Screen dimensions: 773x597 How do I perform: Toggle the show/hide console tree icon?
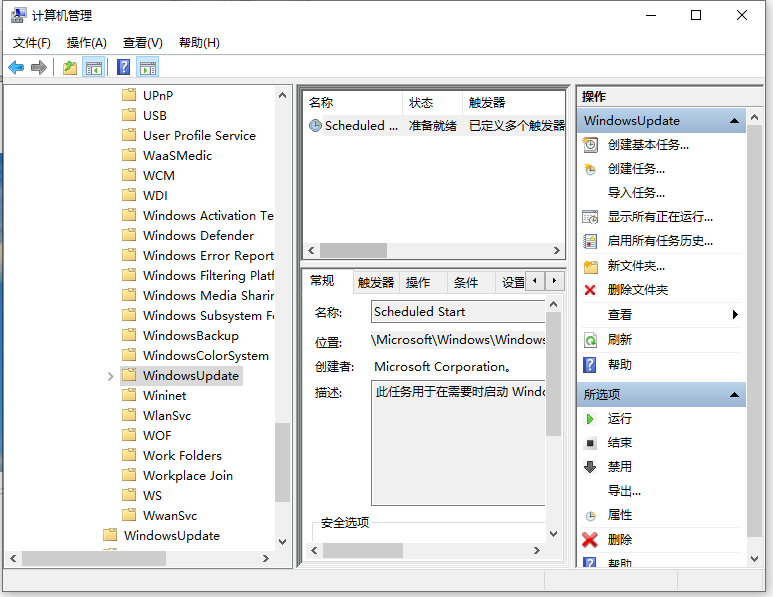pos(94,68)
